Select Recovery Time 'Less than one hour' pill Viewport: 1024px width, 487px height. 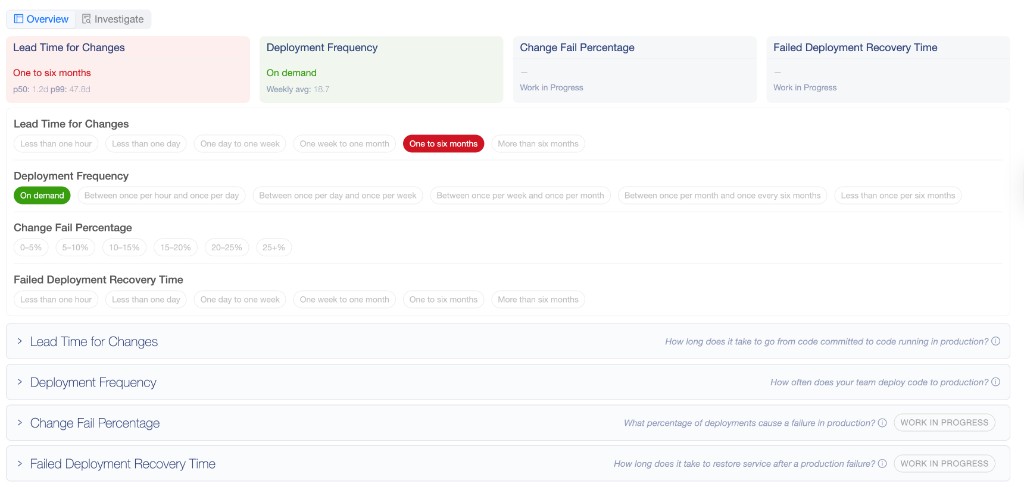click(x=56, y=300)
